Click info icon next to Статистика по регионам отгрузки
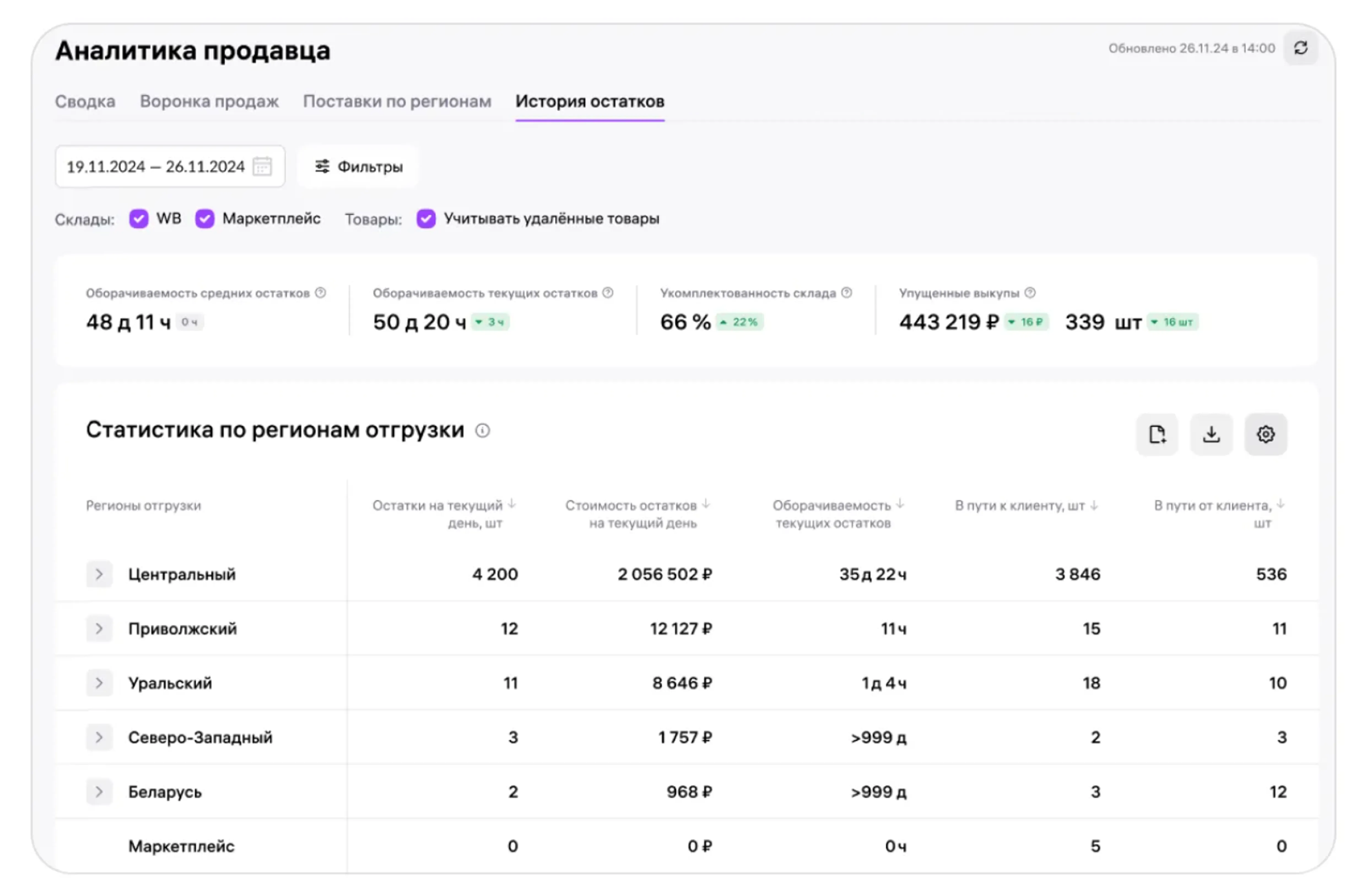The image size is (1372, 893). tap(482, 430)
